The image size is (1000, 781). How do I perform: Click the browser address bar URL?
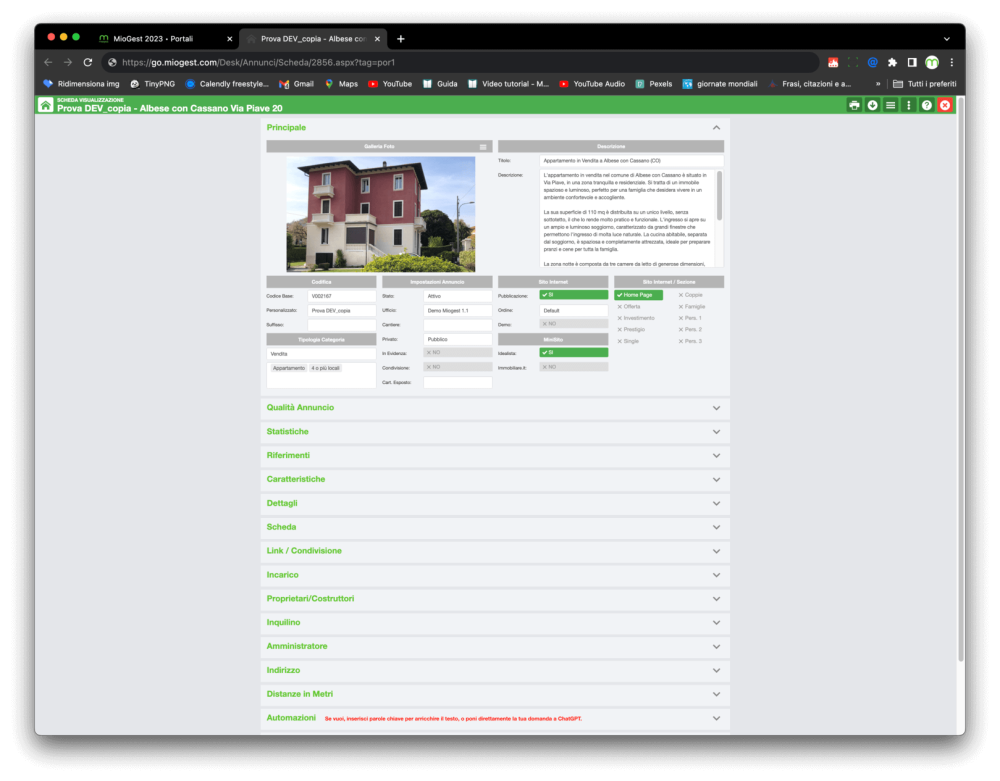(x=258, y=62)
